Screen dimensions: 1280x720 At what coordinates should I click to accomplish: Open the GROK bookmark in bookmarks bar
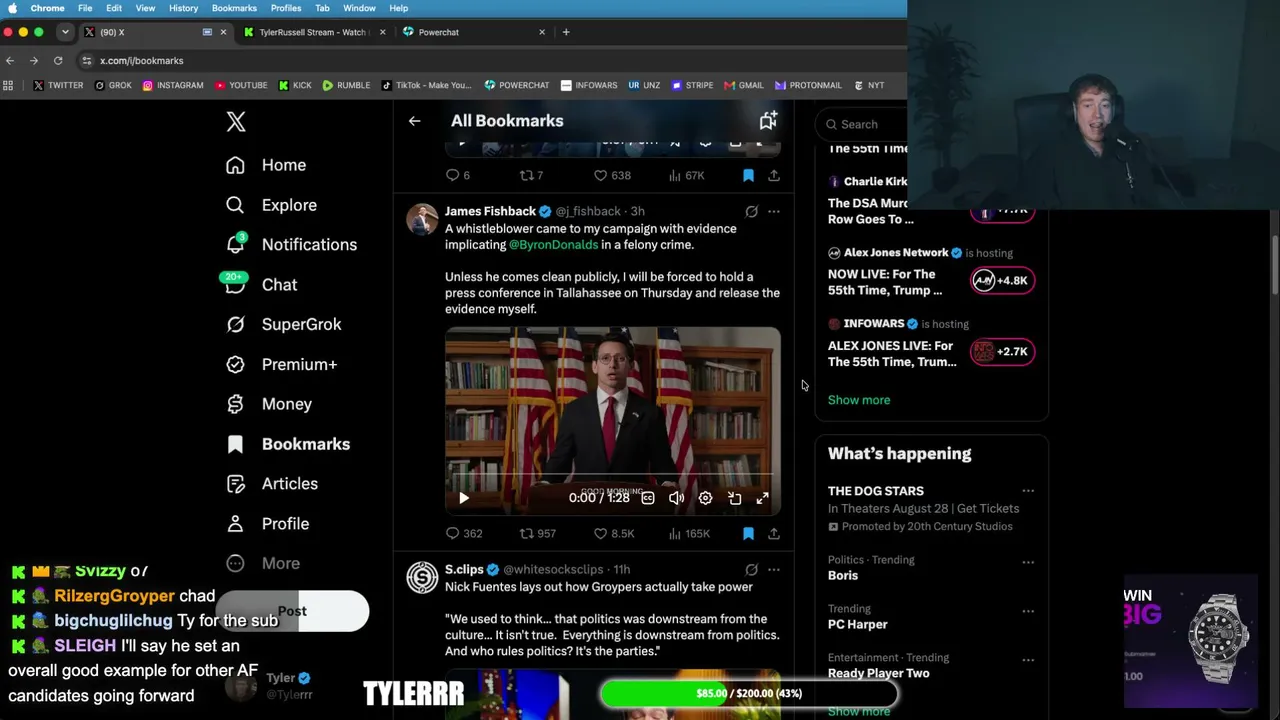click(113, 86)
